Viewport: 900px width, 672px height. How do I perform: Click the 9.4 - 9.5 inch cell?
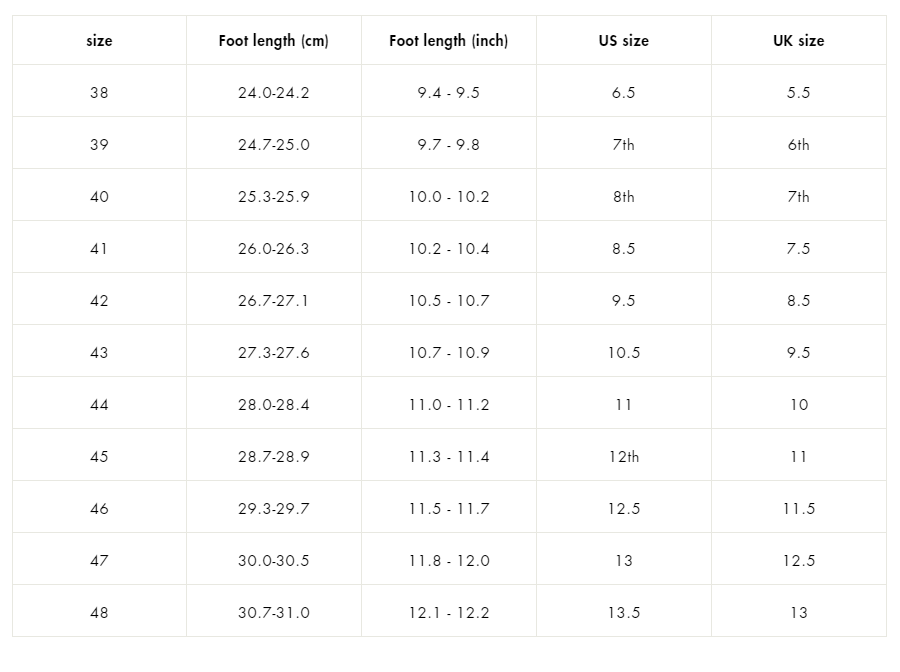point(448,93)
